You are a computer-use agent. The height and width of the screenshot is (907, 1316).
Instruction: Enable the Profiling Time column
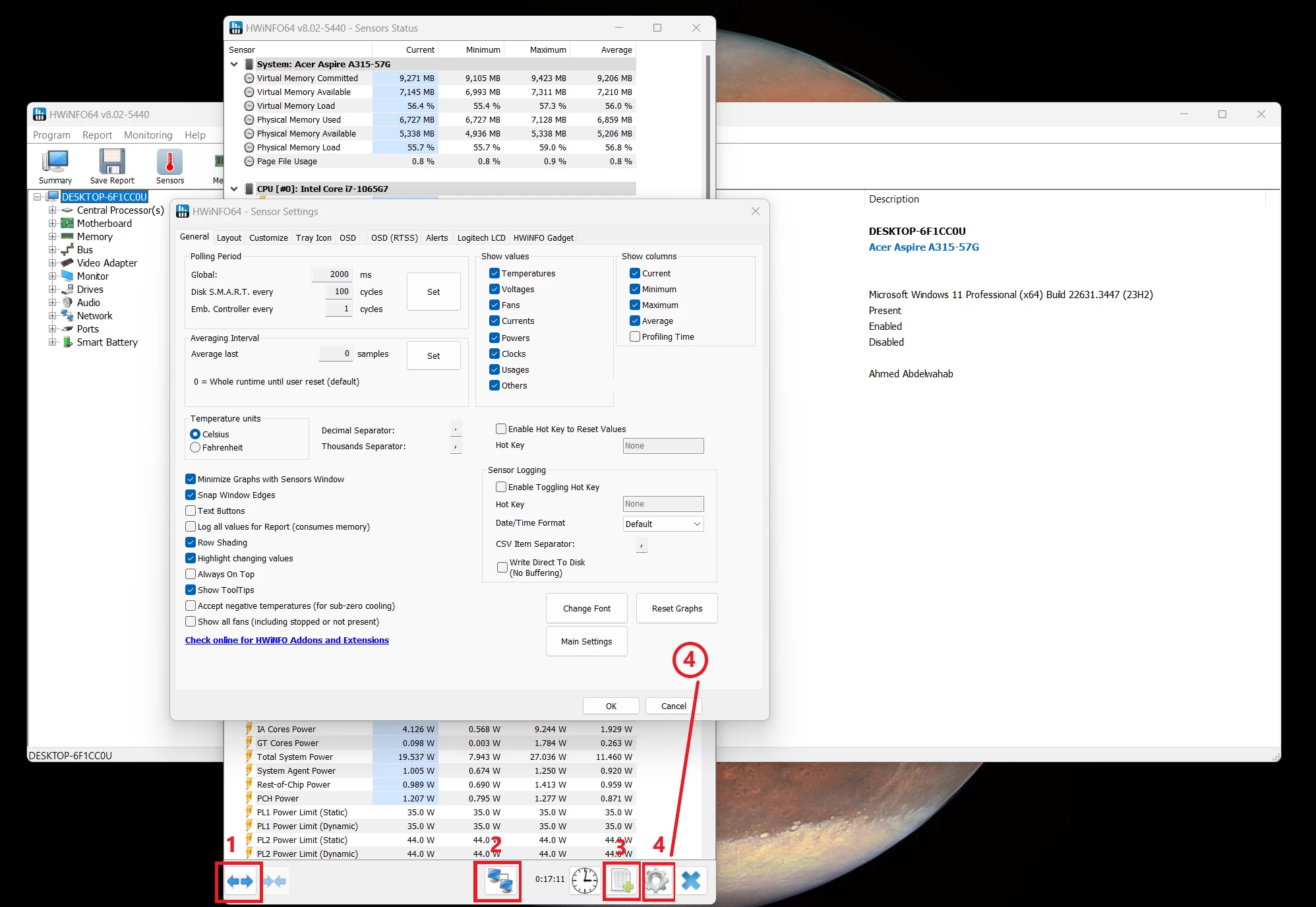(635, 336)
